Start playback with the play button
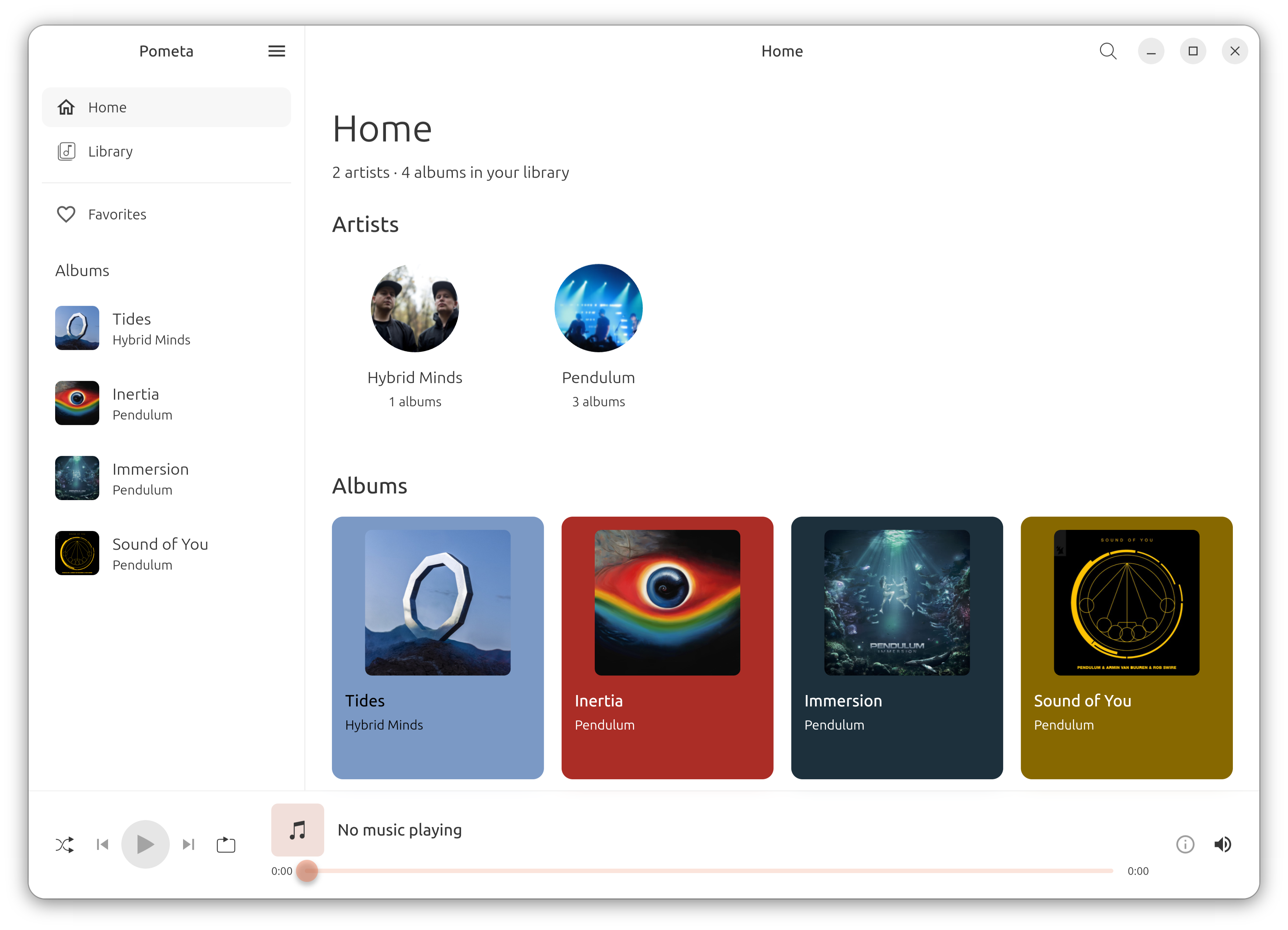This screenshot has height=930, width=1288. click(x=146, y=844)
